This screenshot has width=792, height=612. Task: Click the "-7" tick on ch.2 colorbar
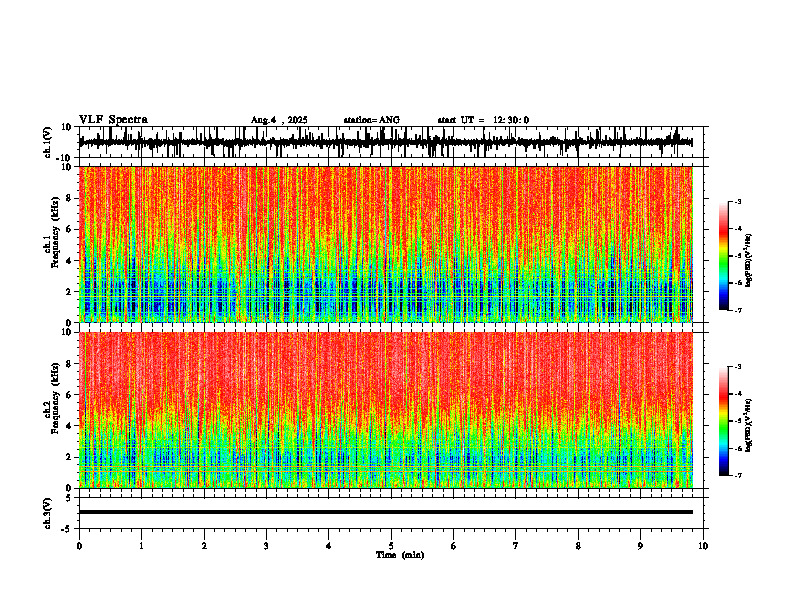pyautogui.click(x=737, y=475)
